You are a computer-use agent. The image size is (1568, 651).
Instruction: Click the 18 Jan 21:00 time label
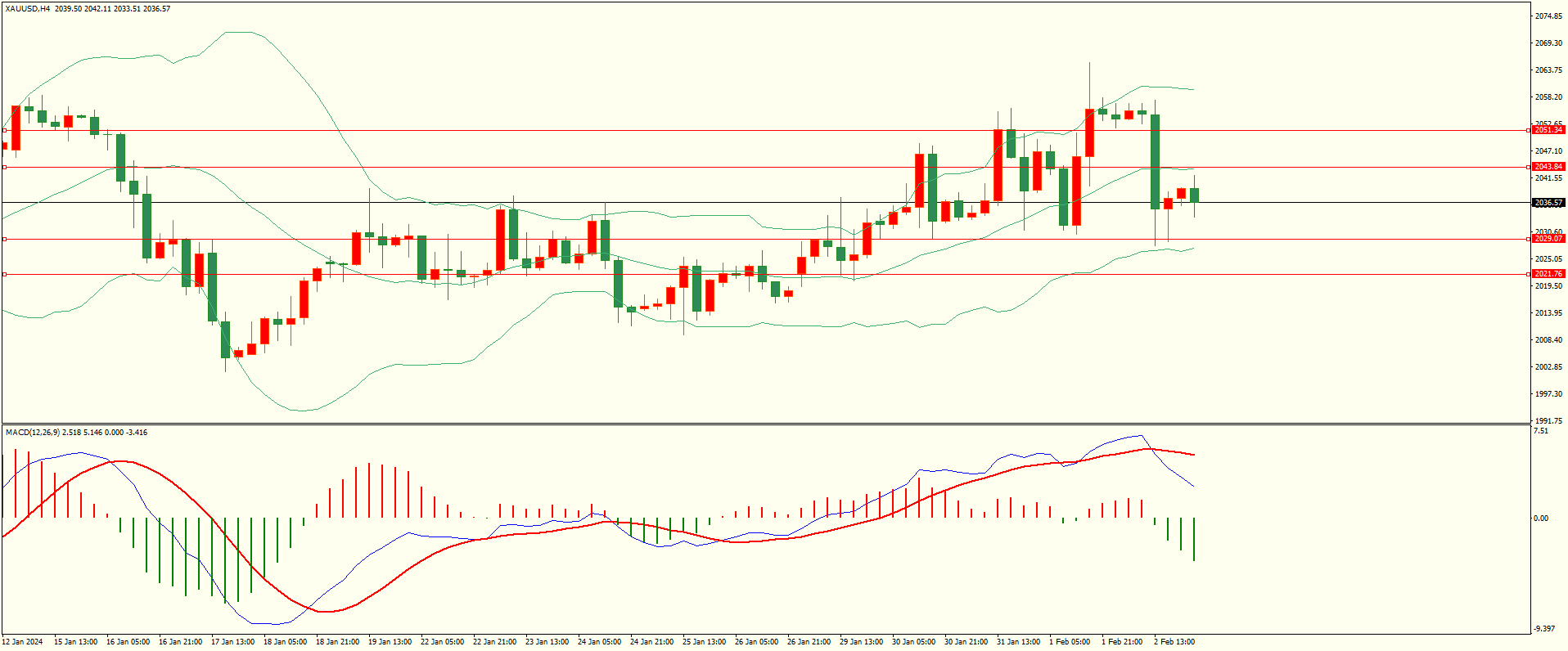pyautogui.click(x=338, y=642)
